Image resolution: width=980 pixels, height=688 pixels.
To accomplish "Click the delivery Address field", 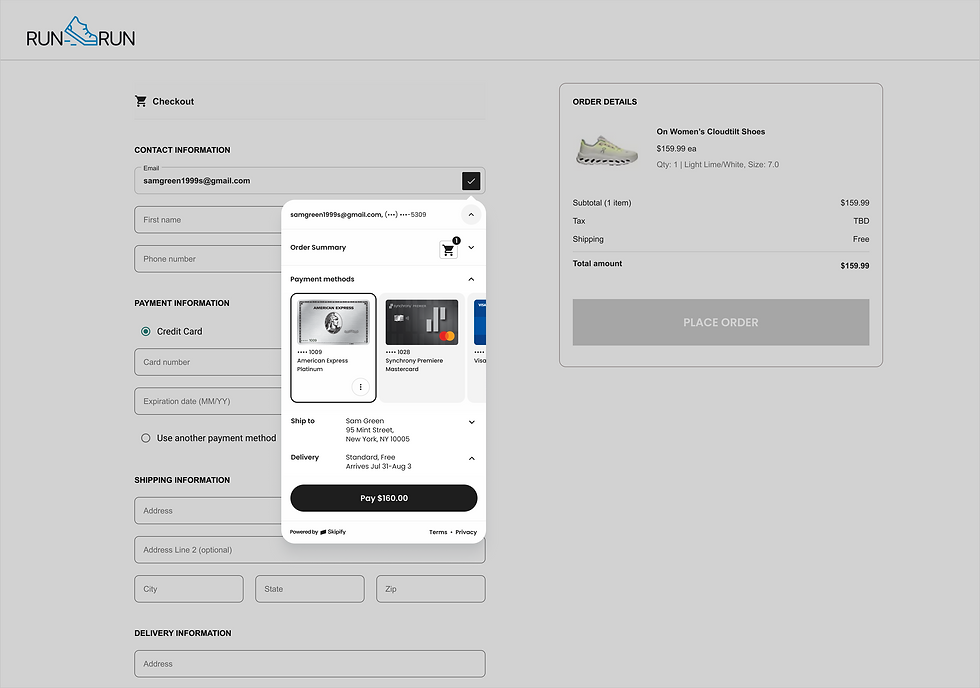I will pyautogui.click(x=309, y=664).
